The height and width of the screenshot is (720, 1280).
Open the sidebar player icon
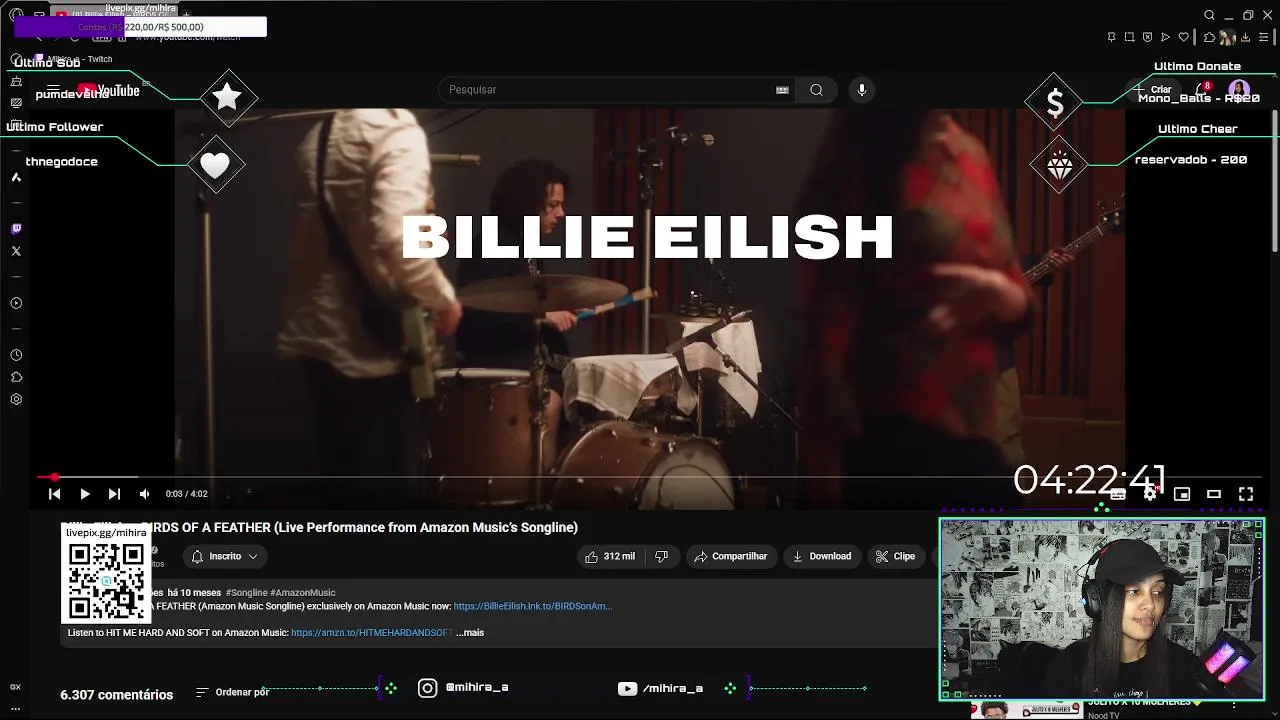click(16, 303)
